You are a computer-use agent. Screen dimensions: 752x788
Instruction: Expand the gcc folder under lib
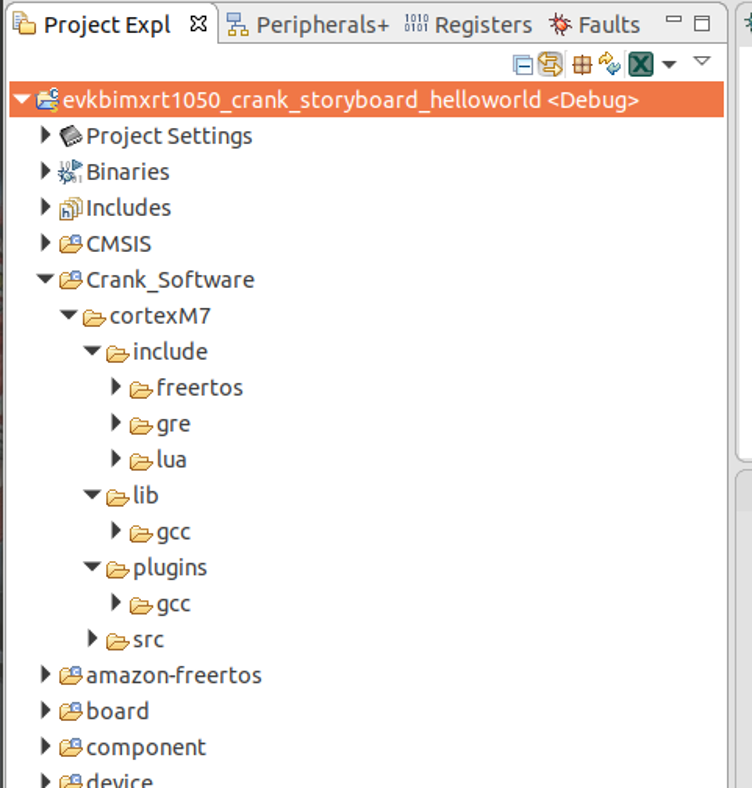click(116, 531)
